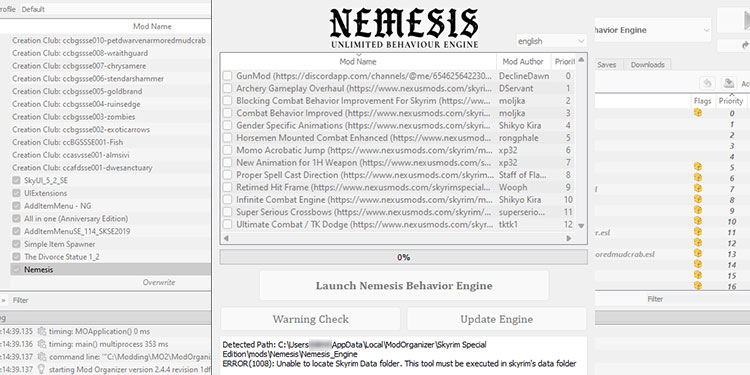Screen dimensions: 750x375
Task: Click the flag icon in plugin priority row 14
Action: (698, 264)
